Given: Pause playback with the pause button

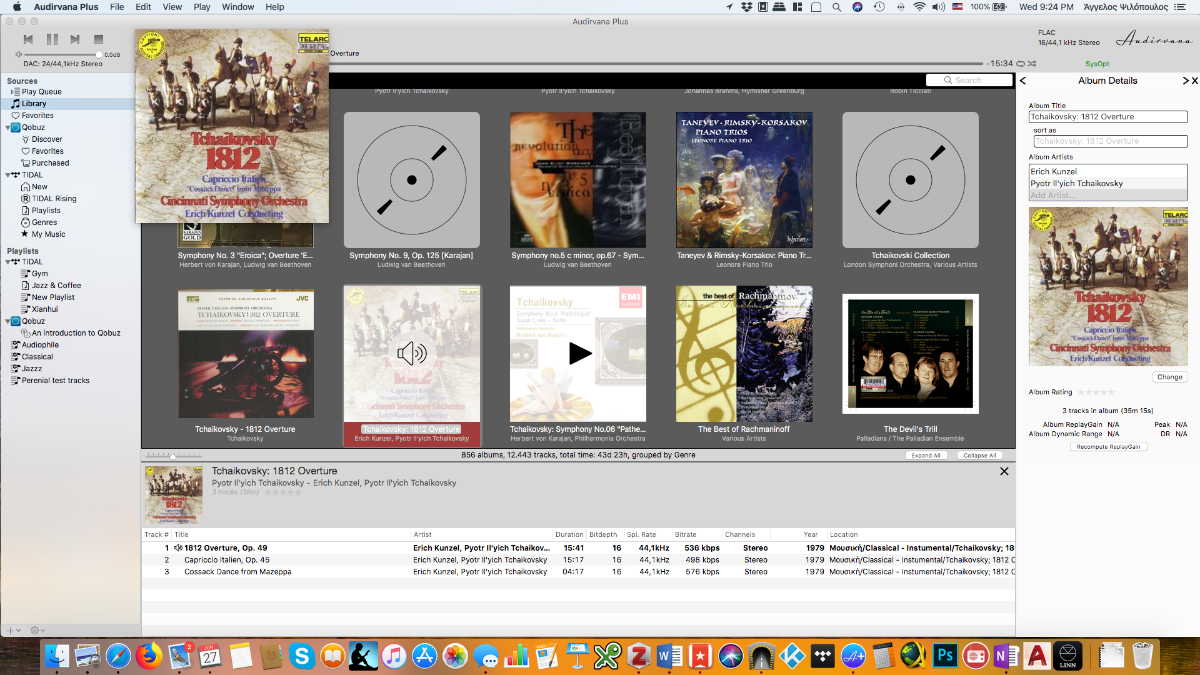Looking at the screenshot, I should (52, 40).
